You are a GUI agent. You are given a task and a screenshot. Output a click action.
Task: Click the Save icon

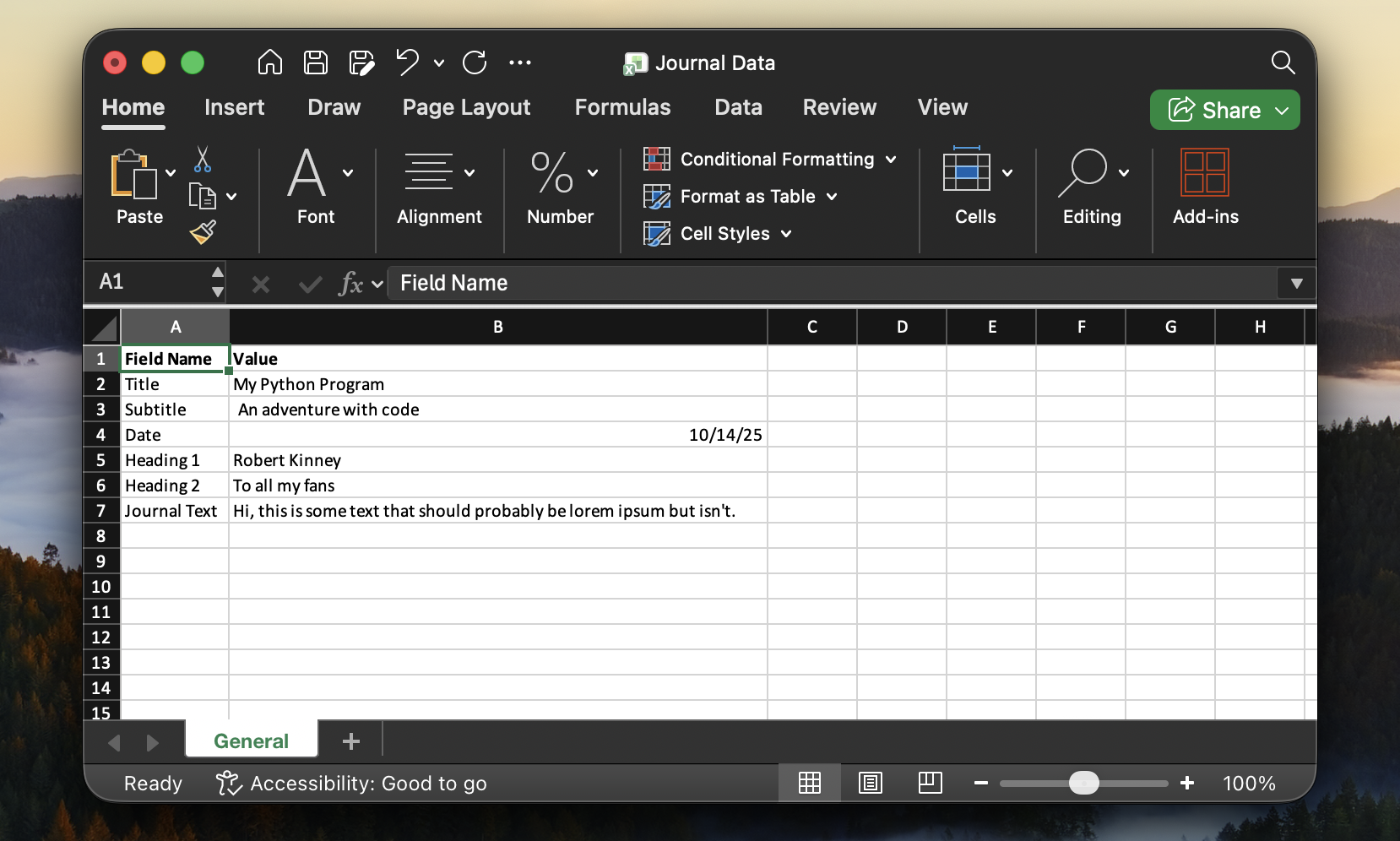click(314, 62)
